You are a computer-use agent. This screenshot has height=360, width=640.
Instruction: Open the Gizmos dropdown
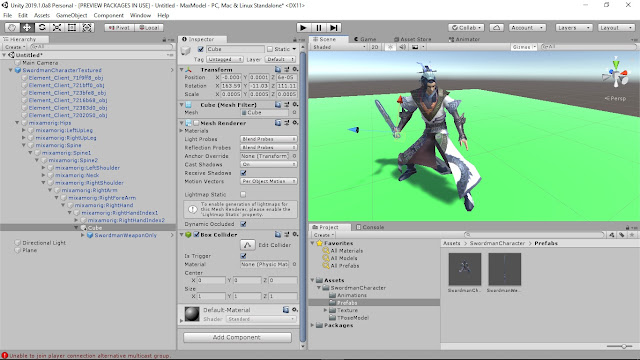tap(524, 47)
